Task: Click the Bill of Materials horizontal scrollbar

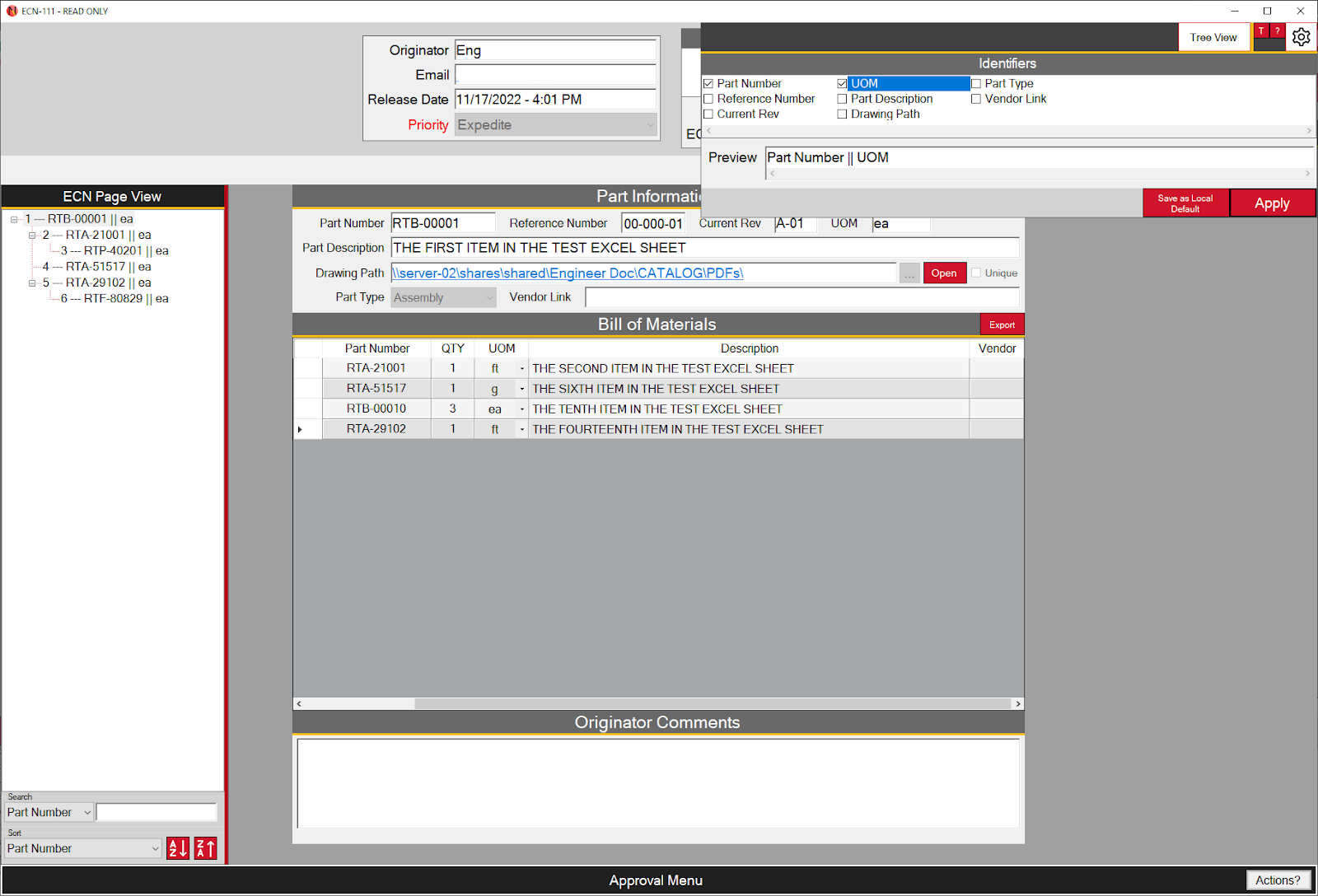Action: tap(657, 704)
